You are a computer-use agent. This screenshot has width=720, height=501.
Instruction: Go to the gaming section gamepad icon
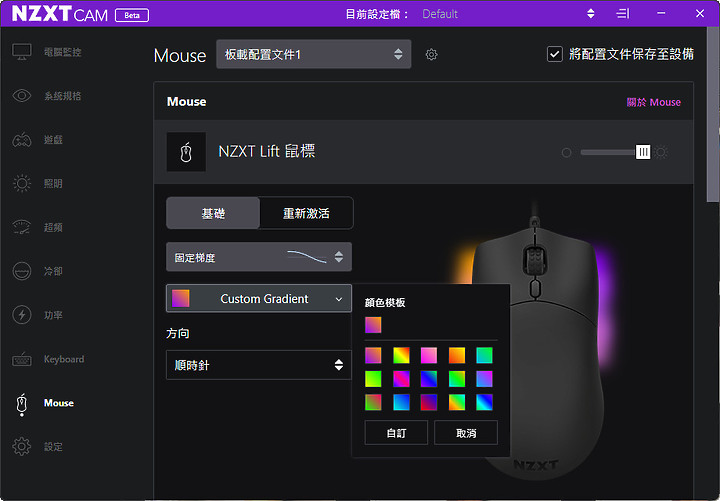(22, 140)
